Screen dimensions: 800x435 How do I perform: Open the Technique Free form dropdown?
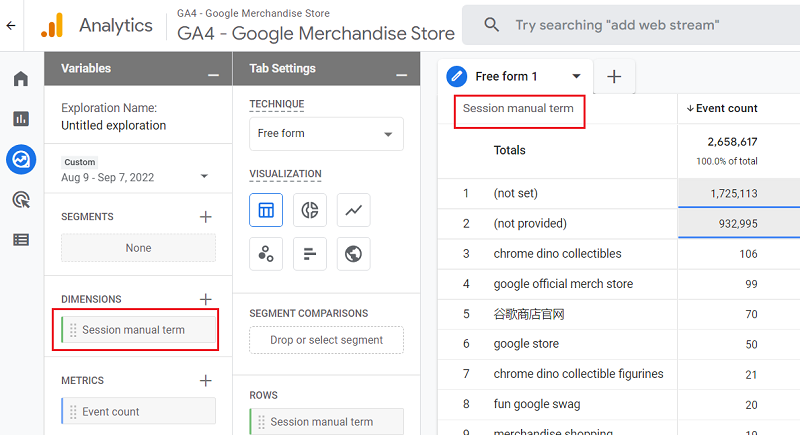[326, 134]
